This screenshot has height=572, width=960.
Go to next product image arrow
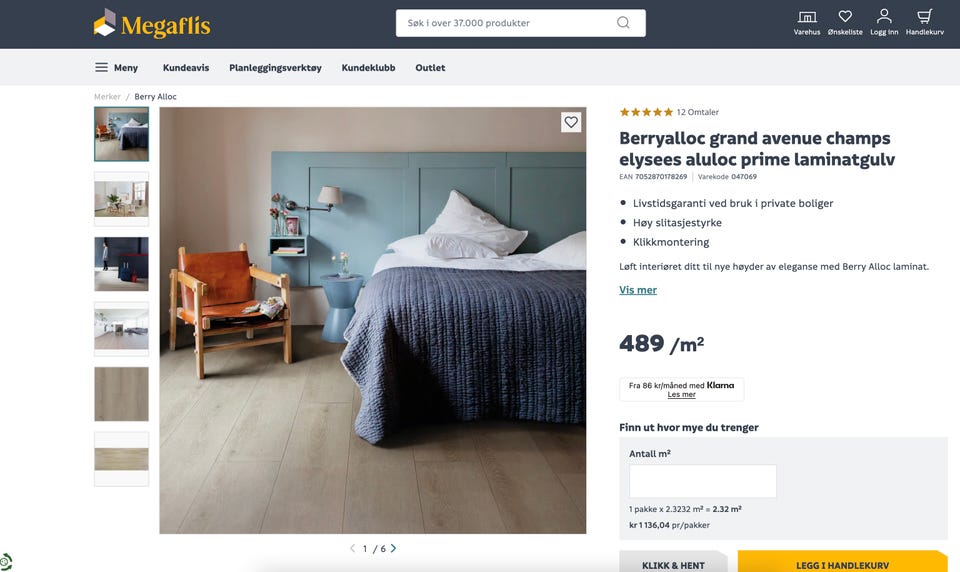(x=393, y=548)
